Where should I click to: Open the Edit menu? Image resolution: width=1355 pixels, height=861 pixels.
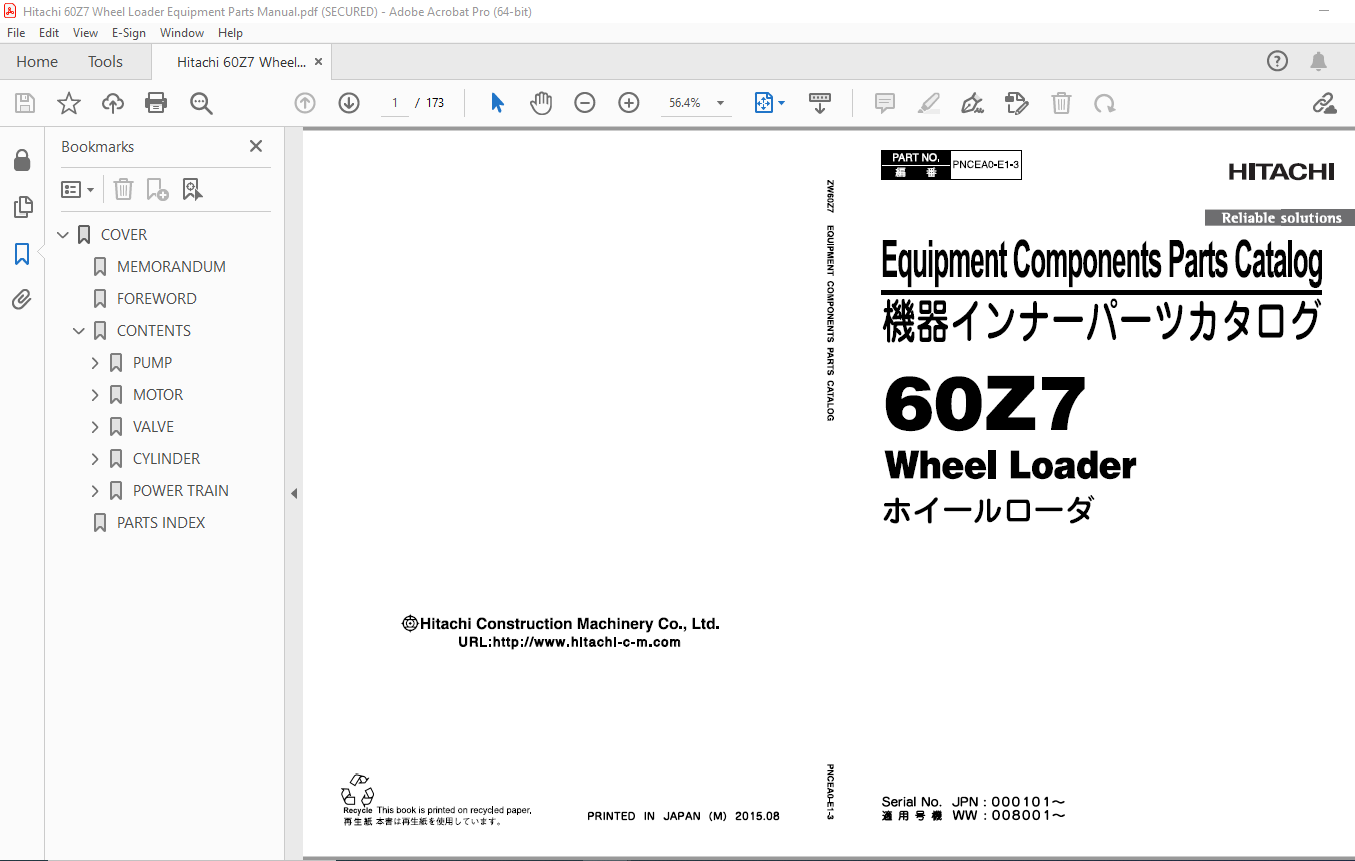click(49, 32)
